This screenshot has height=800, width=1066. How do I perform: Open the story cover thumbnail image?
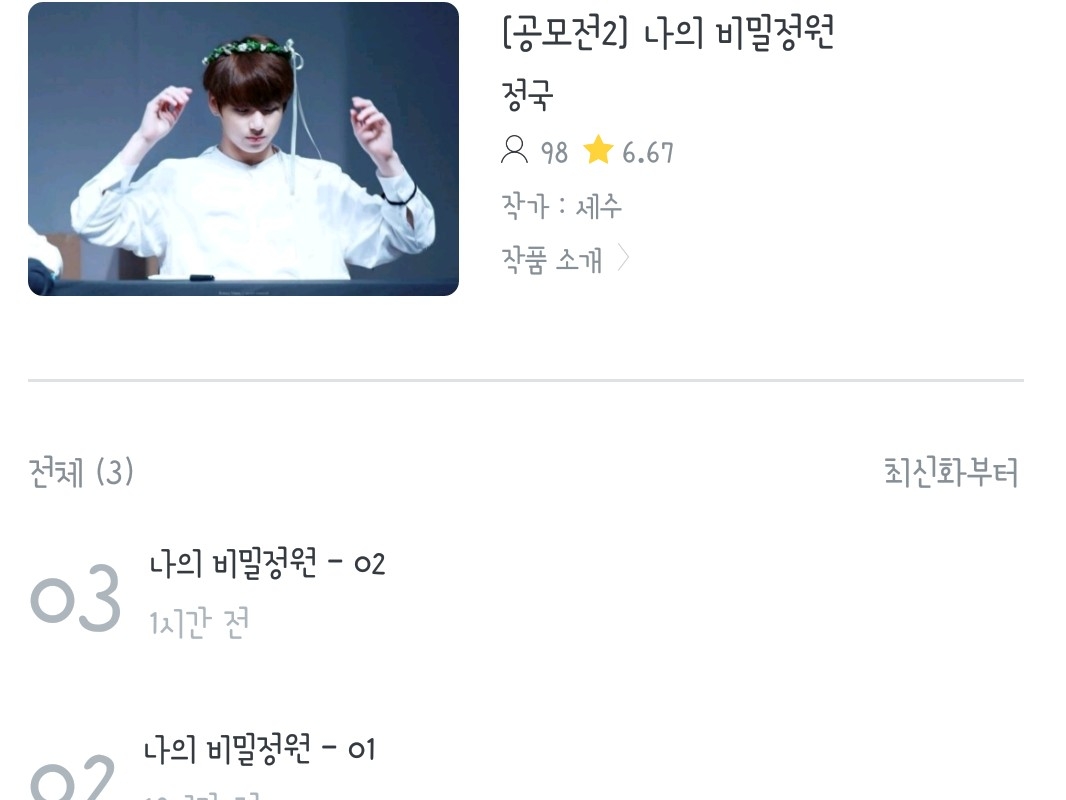(x=243, y=149)
